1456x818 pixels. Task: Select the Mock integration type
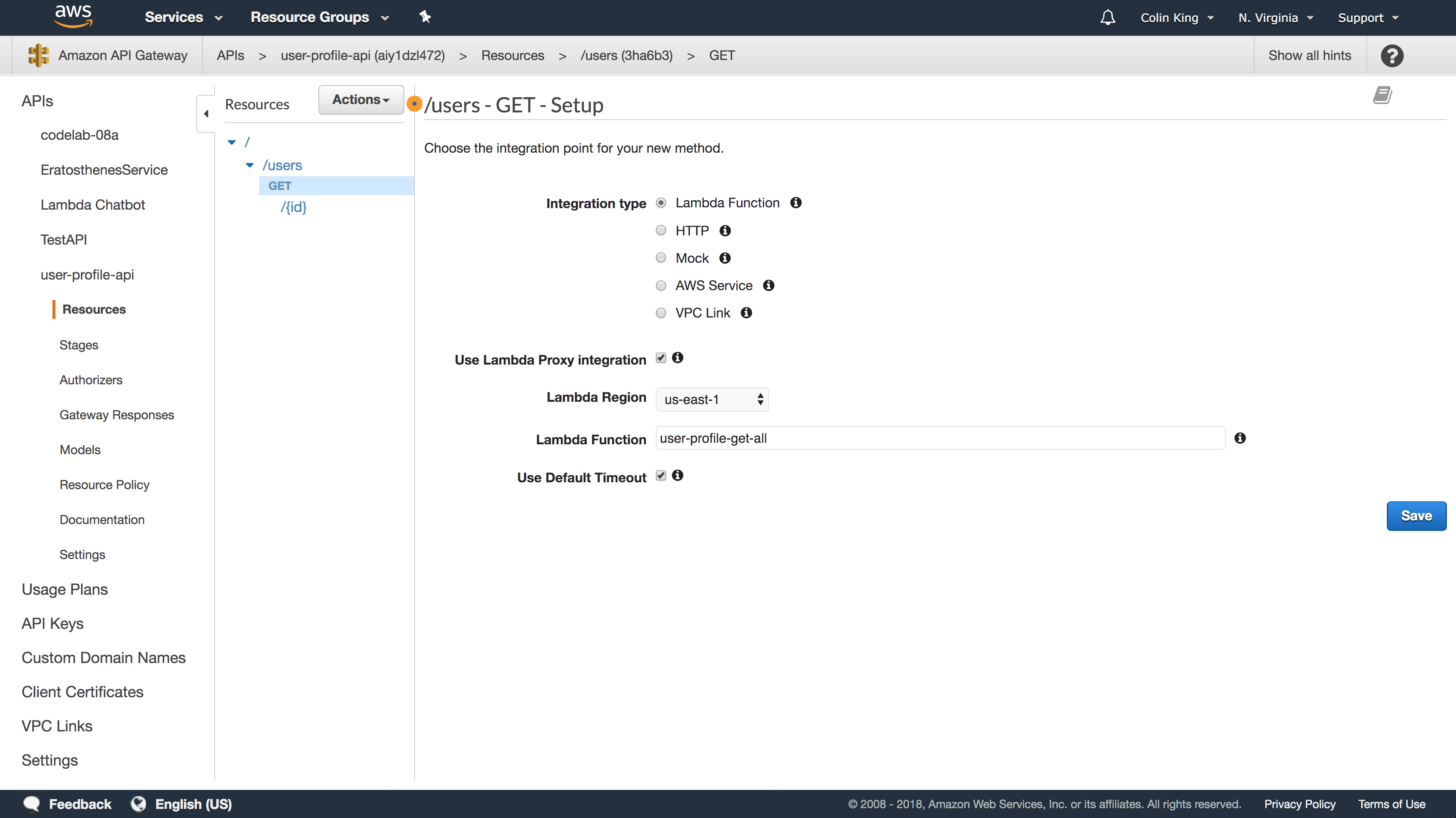tap(661, 257)
